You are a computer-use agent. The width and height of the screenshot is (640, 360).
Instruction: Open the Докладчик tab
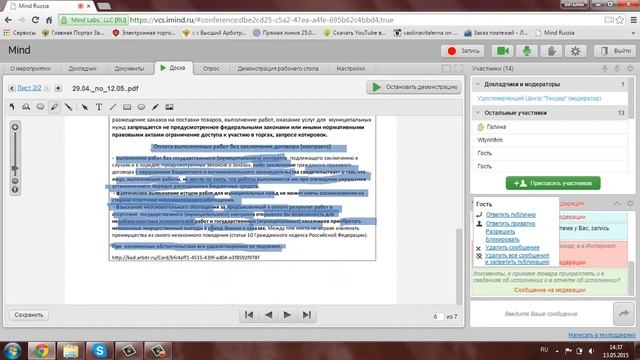pos(82,69)
